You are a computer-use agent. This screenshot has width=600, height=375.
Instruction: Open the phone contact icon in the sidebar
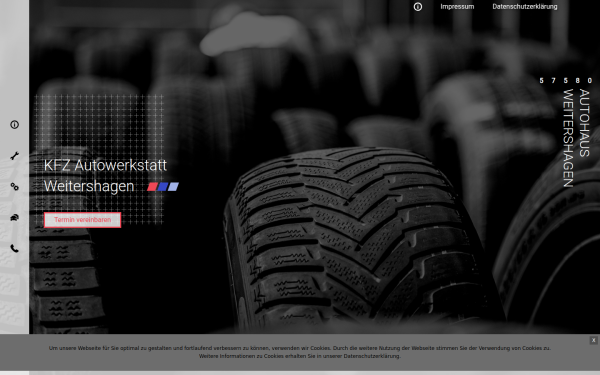(x=15, y=249)
